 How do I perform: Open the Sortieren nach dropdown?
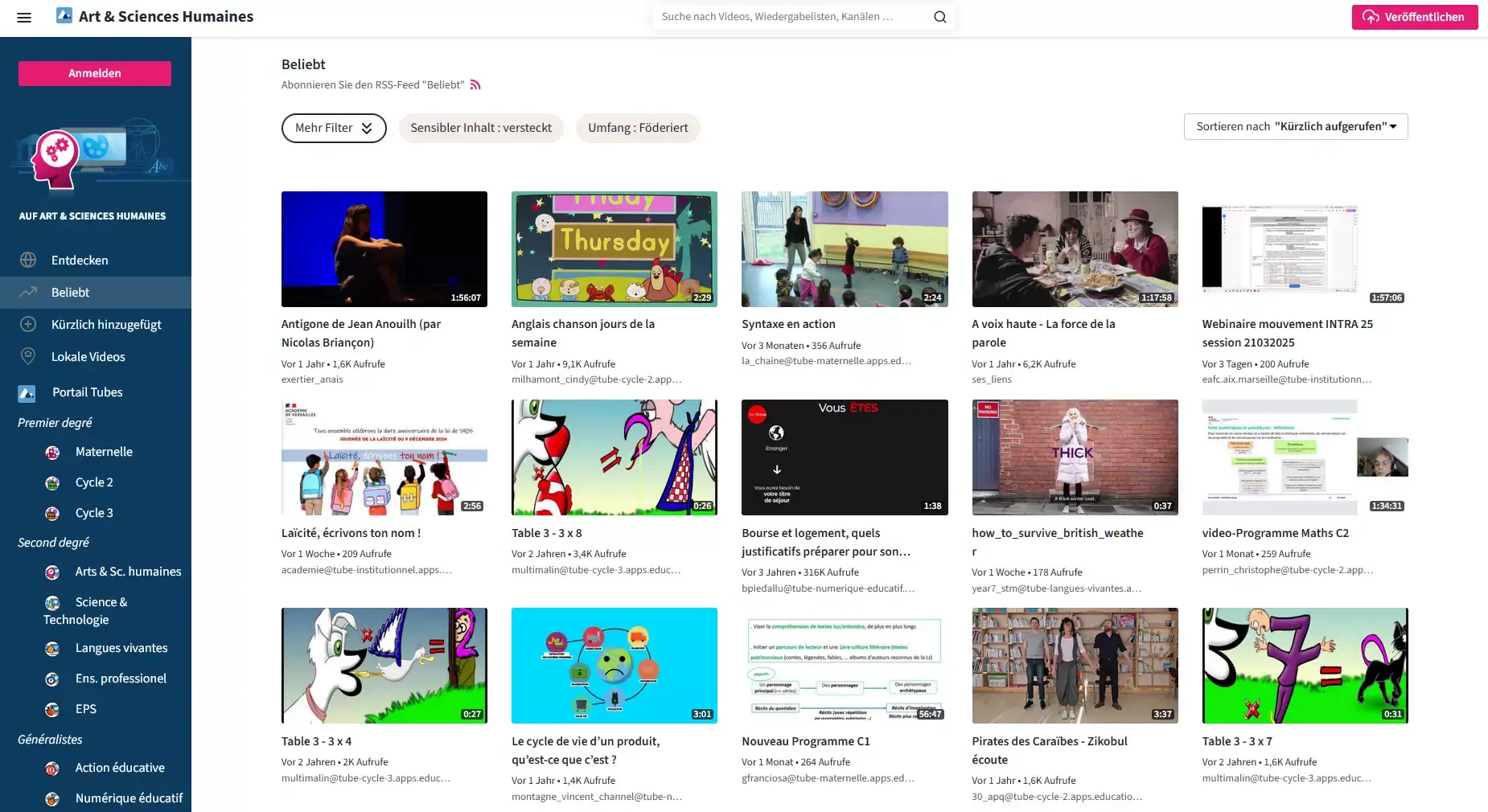1296,126
